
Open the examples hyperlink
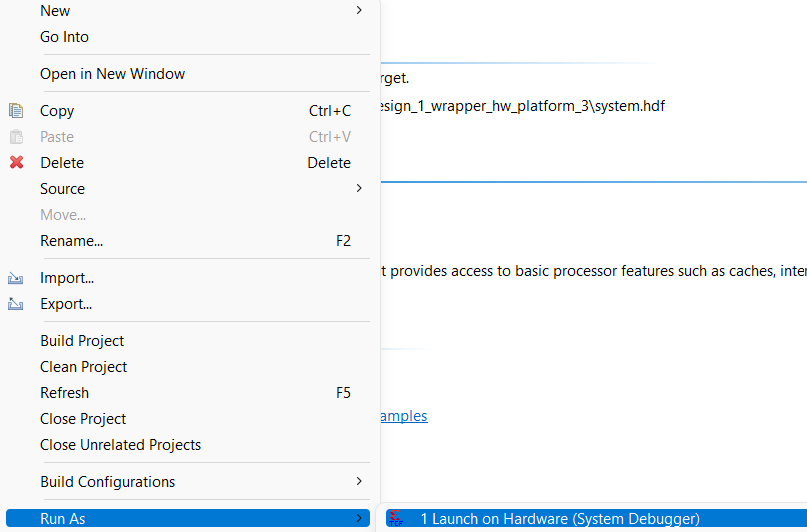(404, 416)
